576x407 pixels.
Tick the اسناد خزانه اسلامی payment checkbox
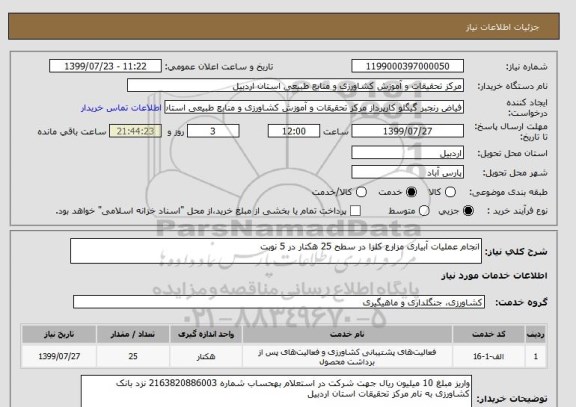(x=355, y=211)
